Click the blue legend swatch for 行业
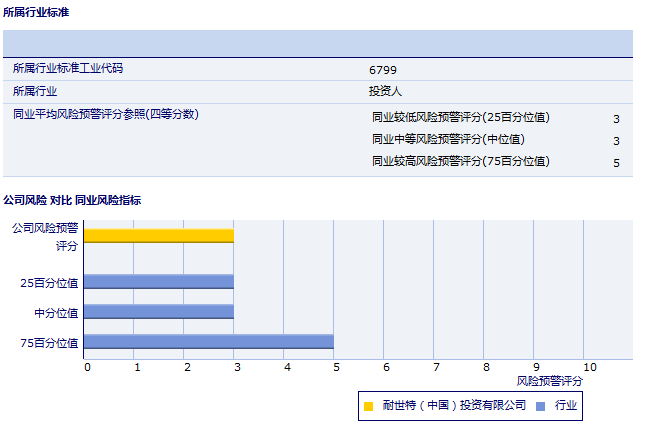 [x=540, y=406]
